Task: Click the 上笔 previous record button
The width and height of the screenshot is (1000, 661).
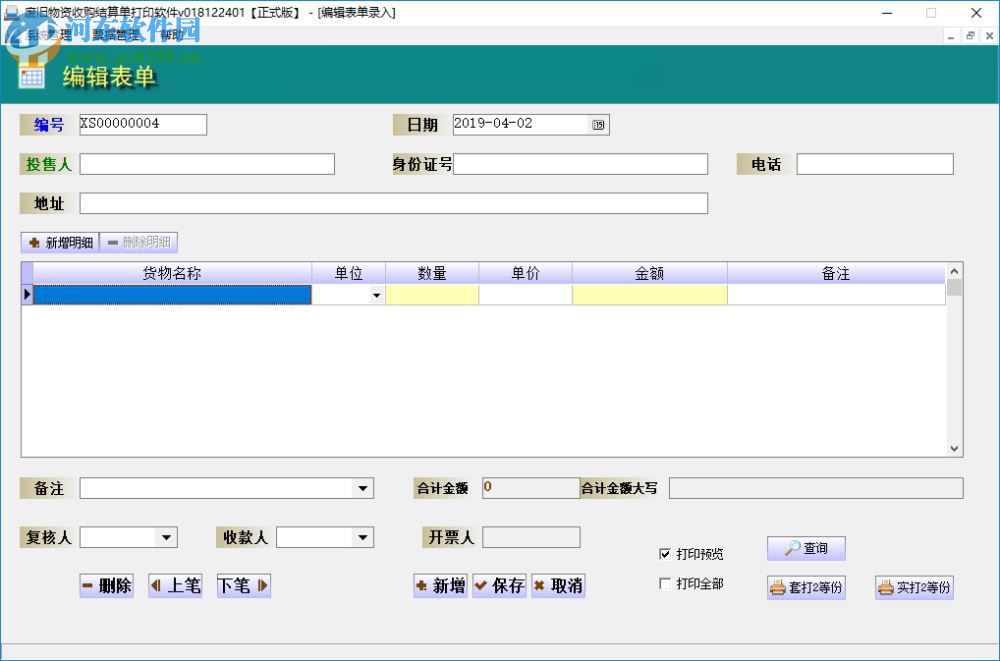Action: pos(175,585)
